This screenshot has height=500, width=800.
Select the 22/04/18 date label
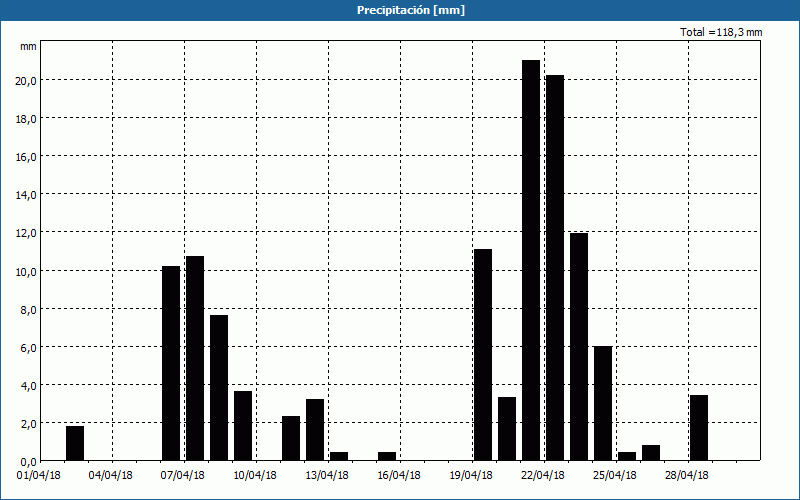tap(542, 476)
